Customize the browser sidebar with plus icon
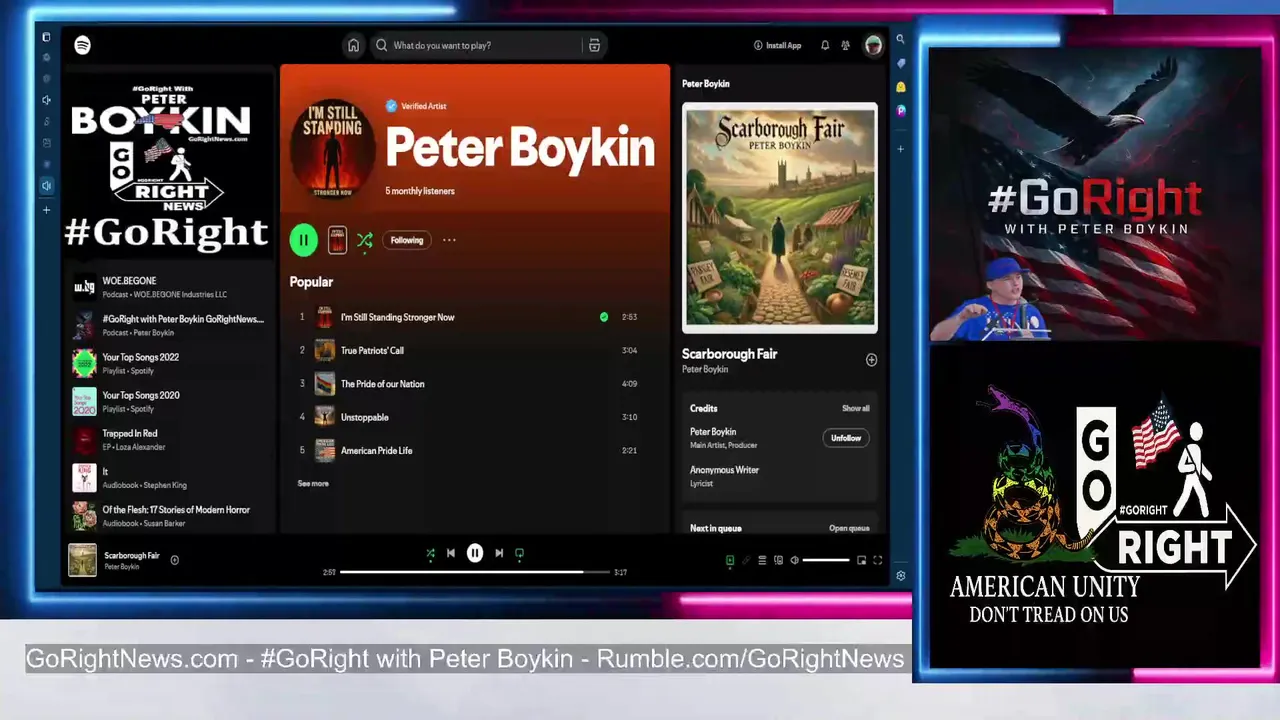 [x=900, y=149]
